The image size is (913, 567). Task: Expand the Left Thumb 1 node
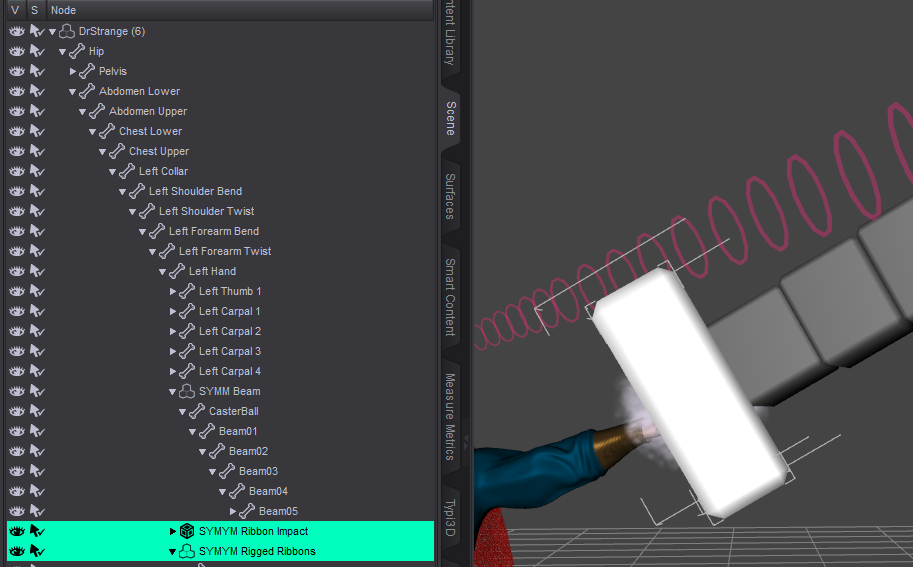click(x=173, y=291)
